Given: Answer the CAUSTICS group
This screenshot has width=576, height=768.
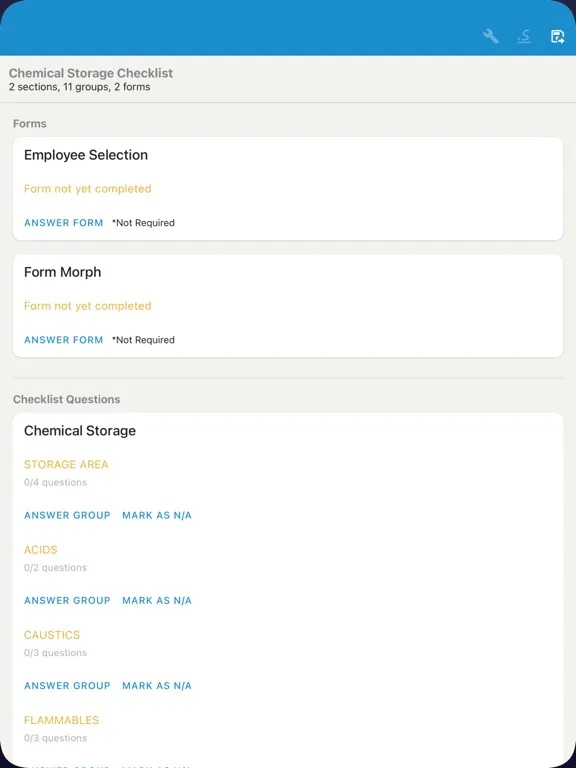Looking at the screenshot, I should pos(67,686).
